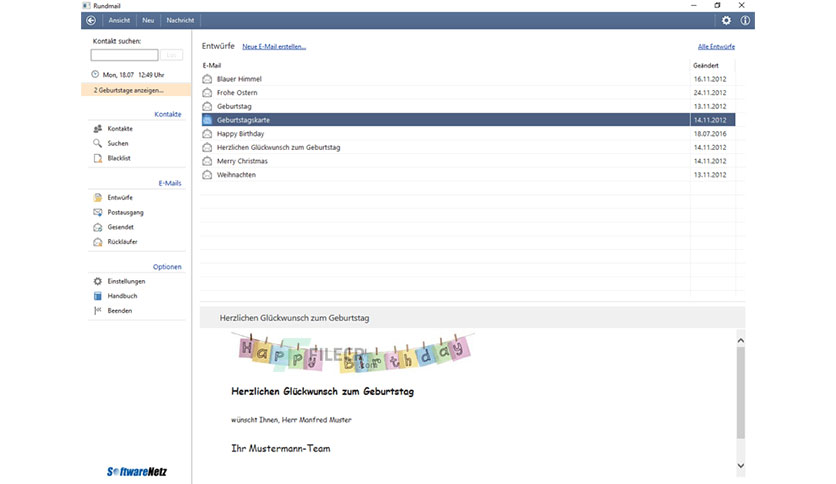
Task: Open Kontakte in the sidebar
Action: tap(120, 128)
